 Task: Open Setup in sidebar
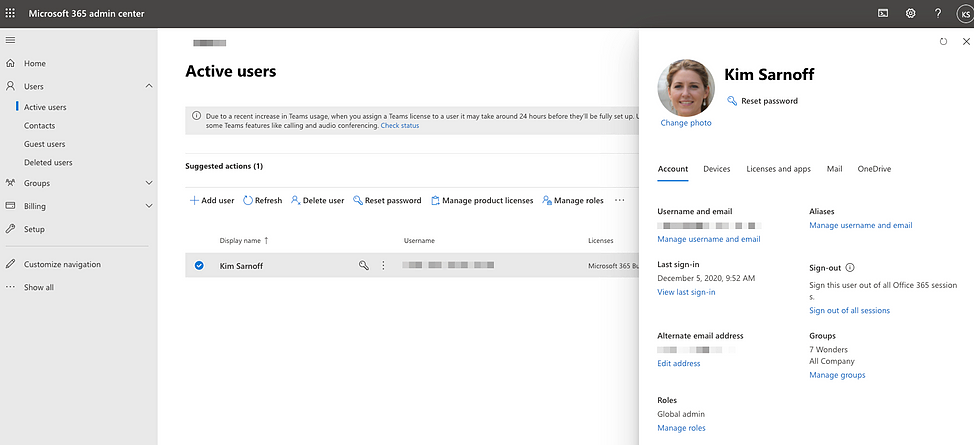(34, 229)
